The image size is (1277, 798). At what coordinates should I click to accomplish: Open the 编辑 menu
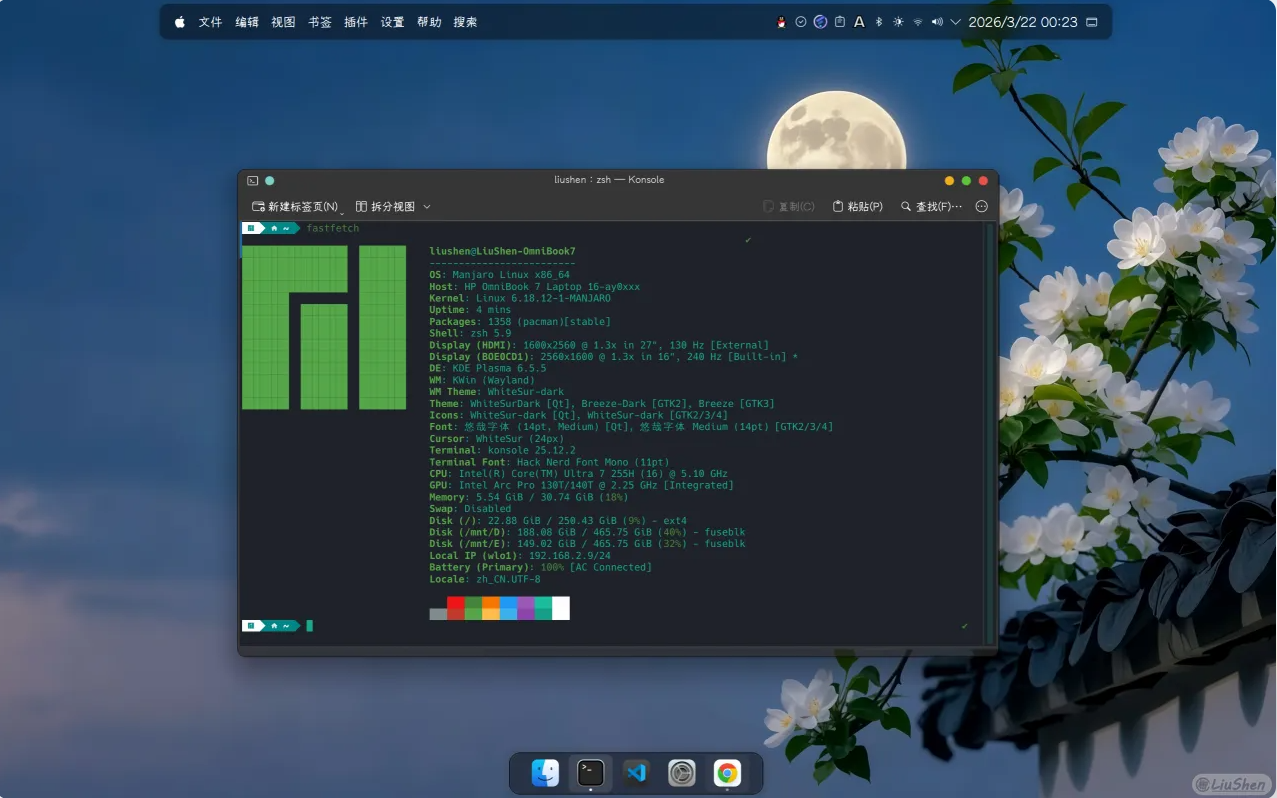[x=247, y=22]
